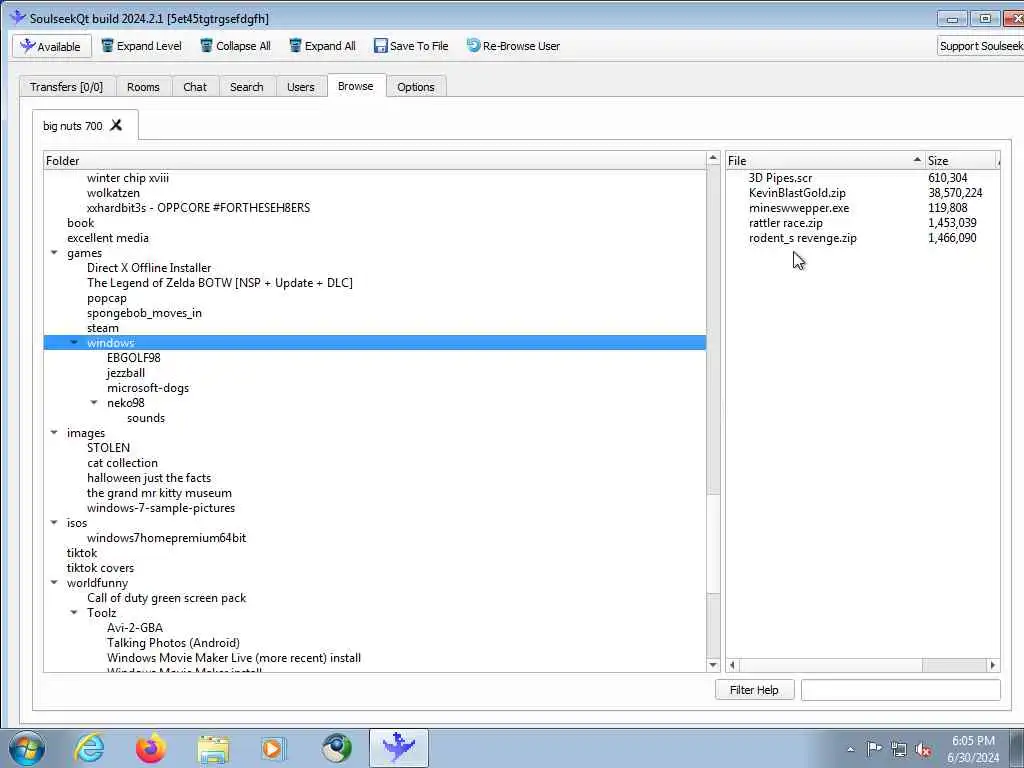Open the Windows Start menu
The height and width of the screenshot is (768, 1024).
[27, 748]
